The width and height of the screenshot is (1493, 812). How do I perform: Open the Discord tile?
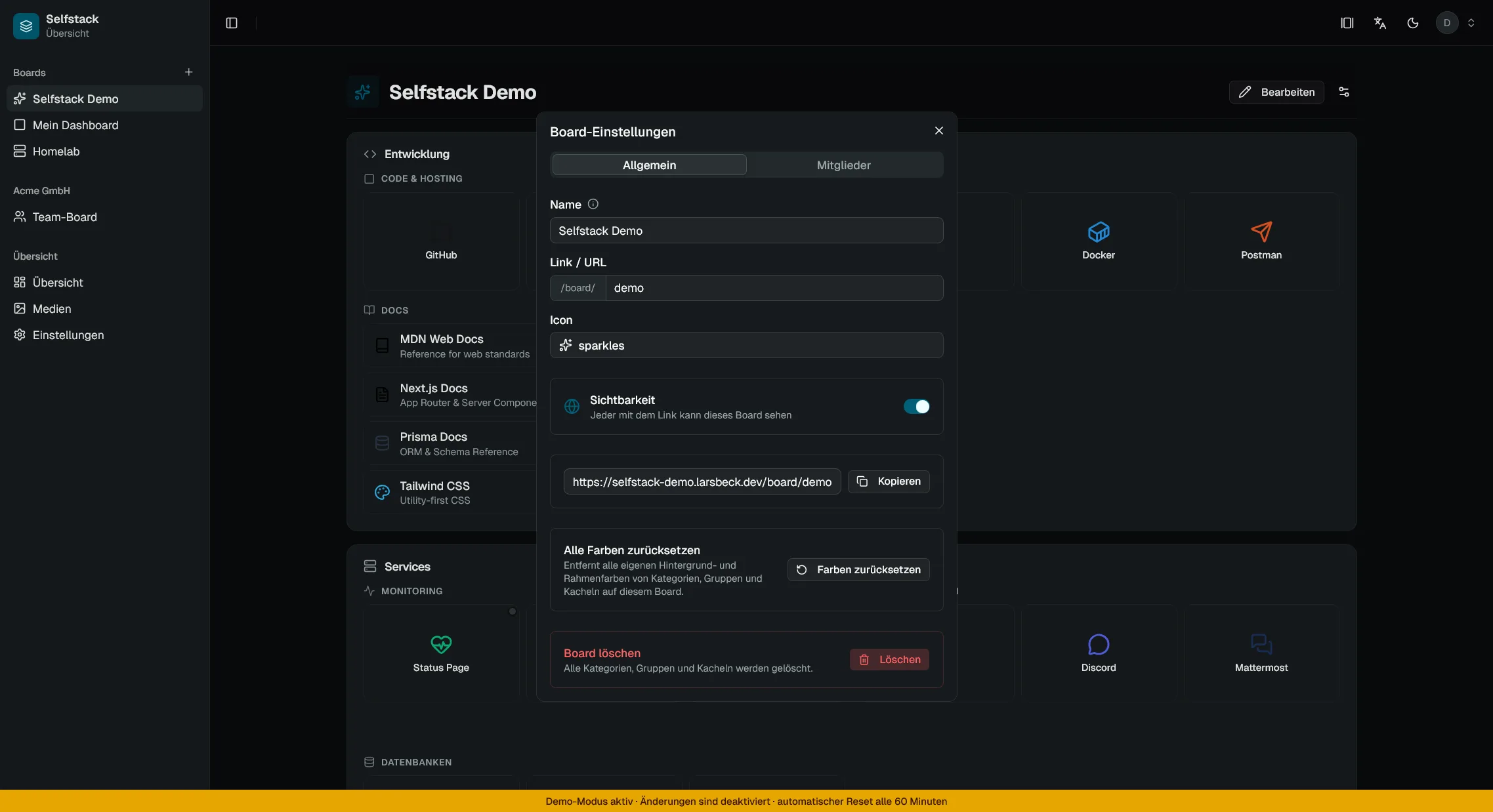point(1099,653)
